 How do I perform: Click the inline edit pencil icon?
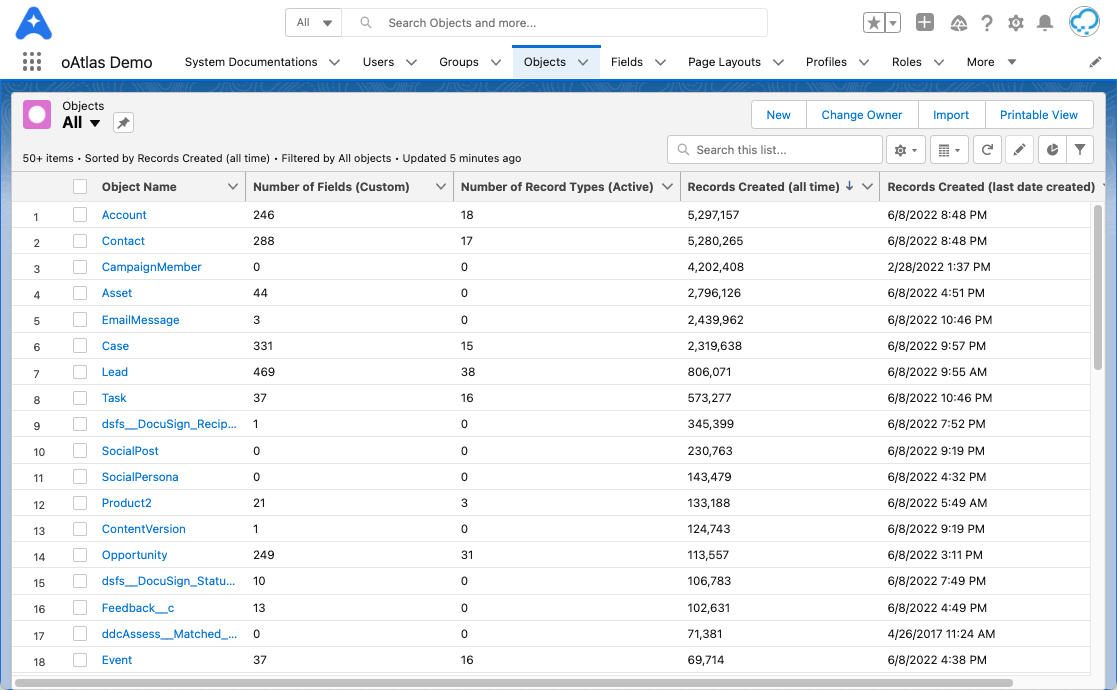point(1019,149)
